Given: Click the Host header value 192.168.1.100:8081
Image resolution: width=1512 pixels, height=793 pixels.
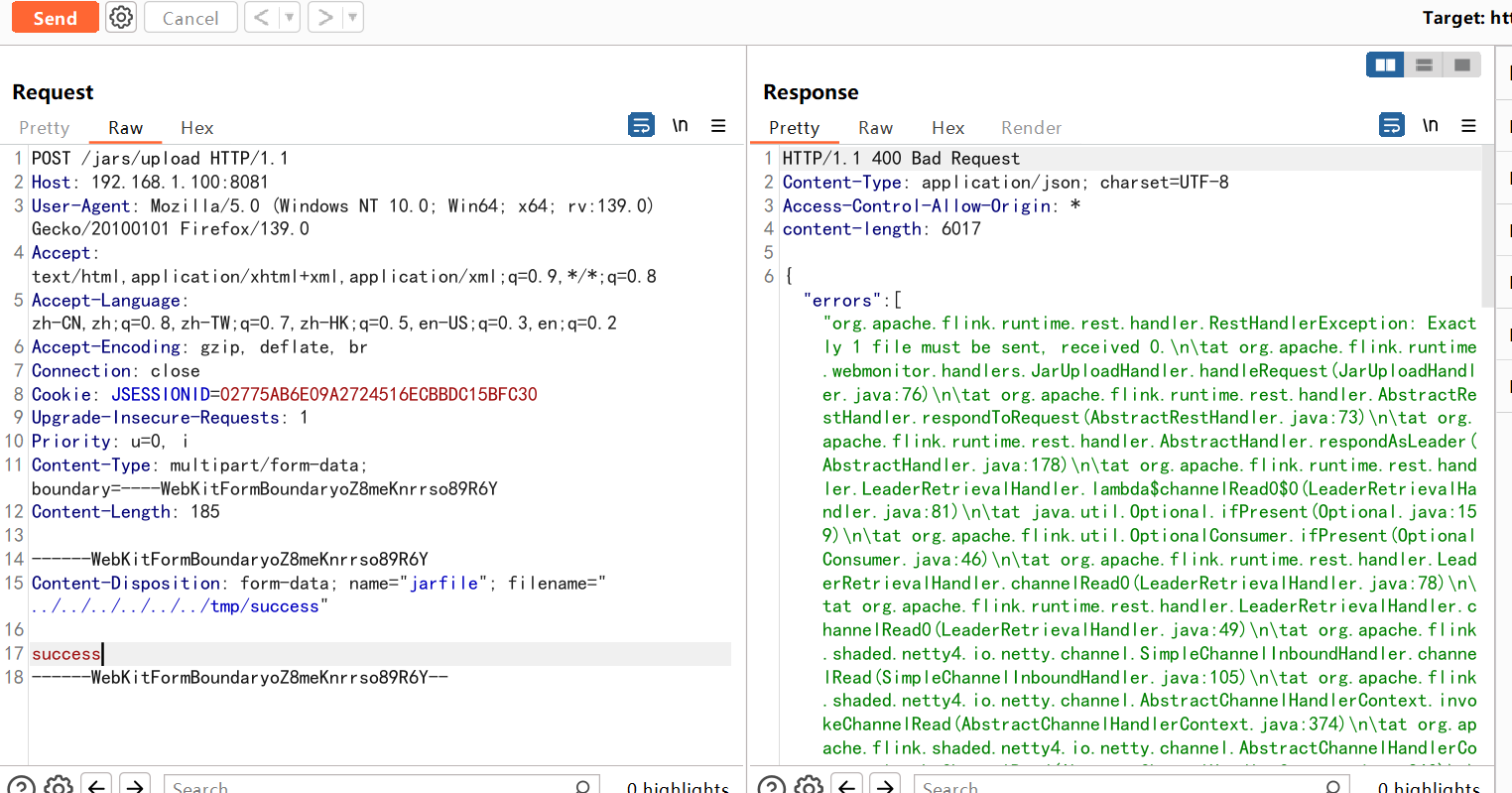Looking at the screenshot, I should [180, 182].
